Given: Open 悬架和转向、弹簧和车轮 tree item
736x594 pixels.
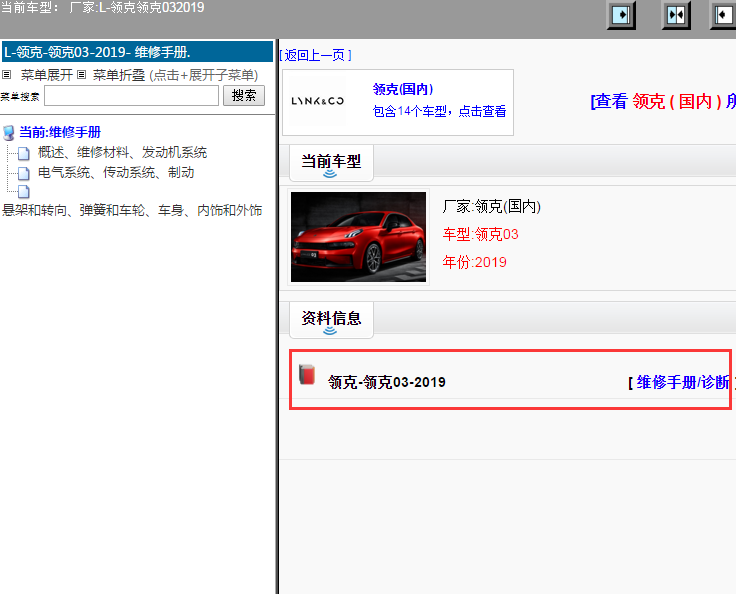Looking at the screenshot, I should point(132,210).
